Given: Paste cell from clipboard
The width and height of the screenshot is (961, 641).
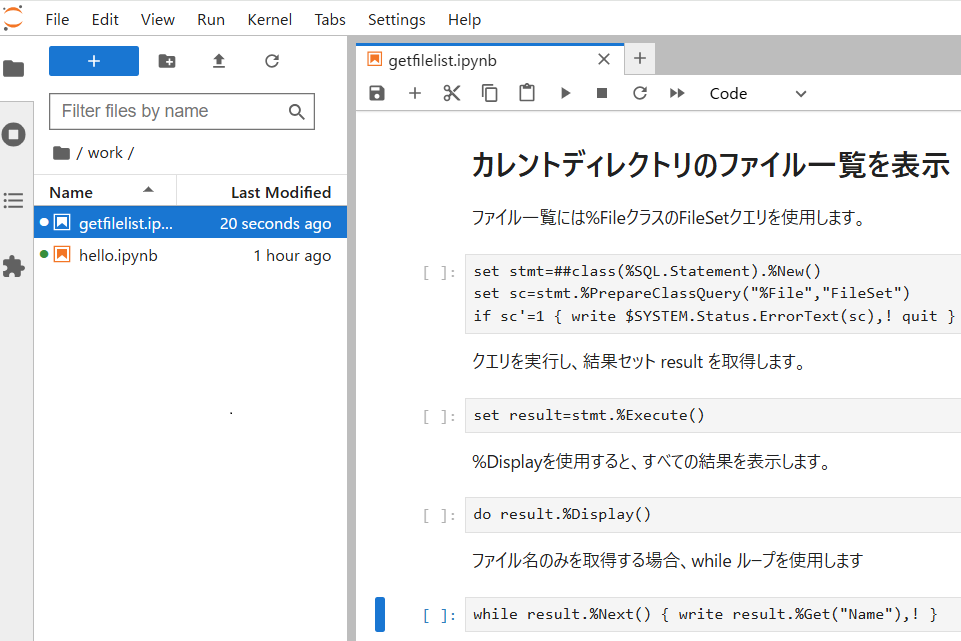Looking at the screenshot, I should pyautogui.click(x=527, y=93).
